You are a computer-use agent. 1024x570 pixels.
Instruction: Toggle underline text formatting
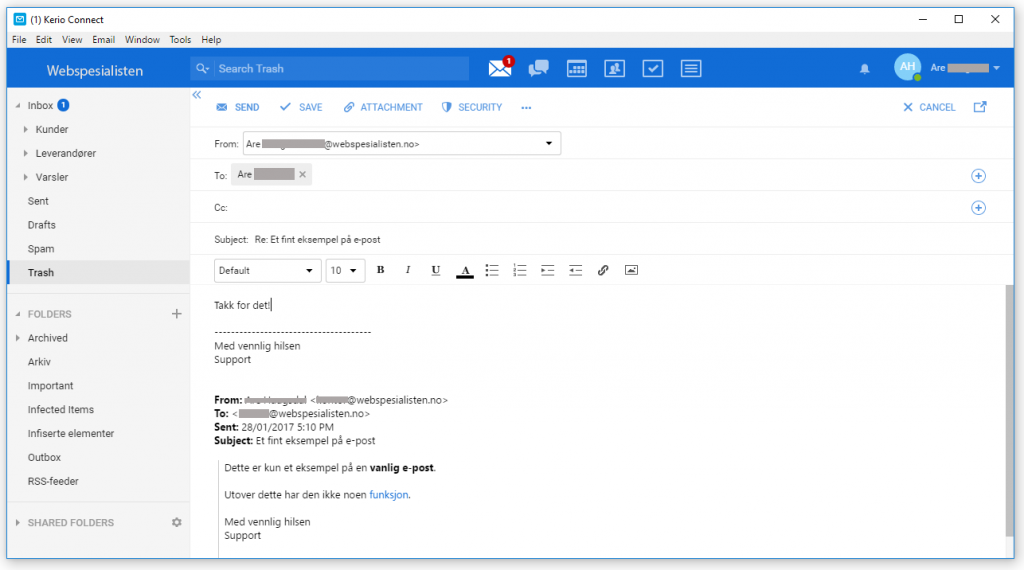[436, 270]
